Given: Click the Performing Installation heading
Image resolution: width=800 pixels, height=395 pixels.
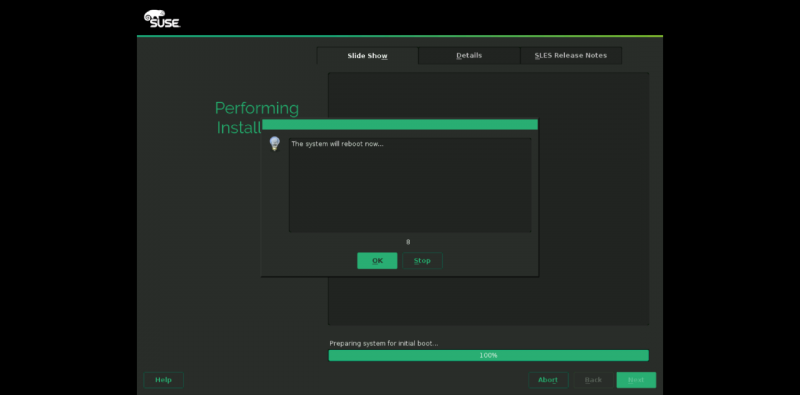Looking at the screenshot, I should tap(257, 118).
